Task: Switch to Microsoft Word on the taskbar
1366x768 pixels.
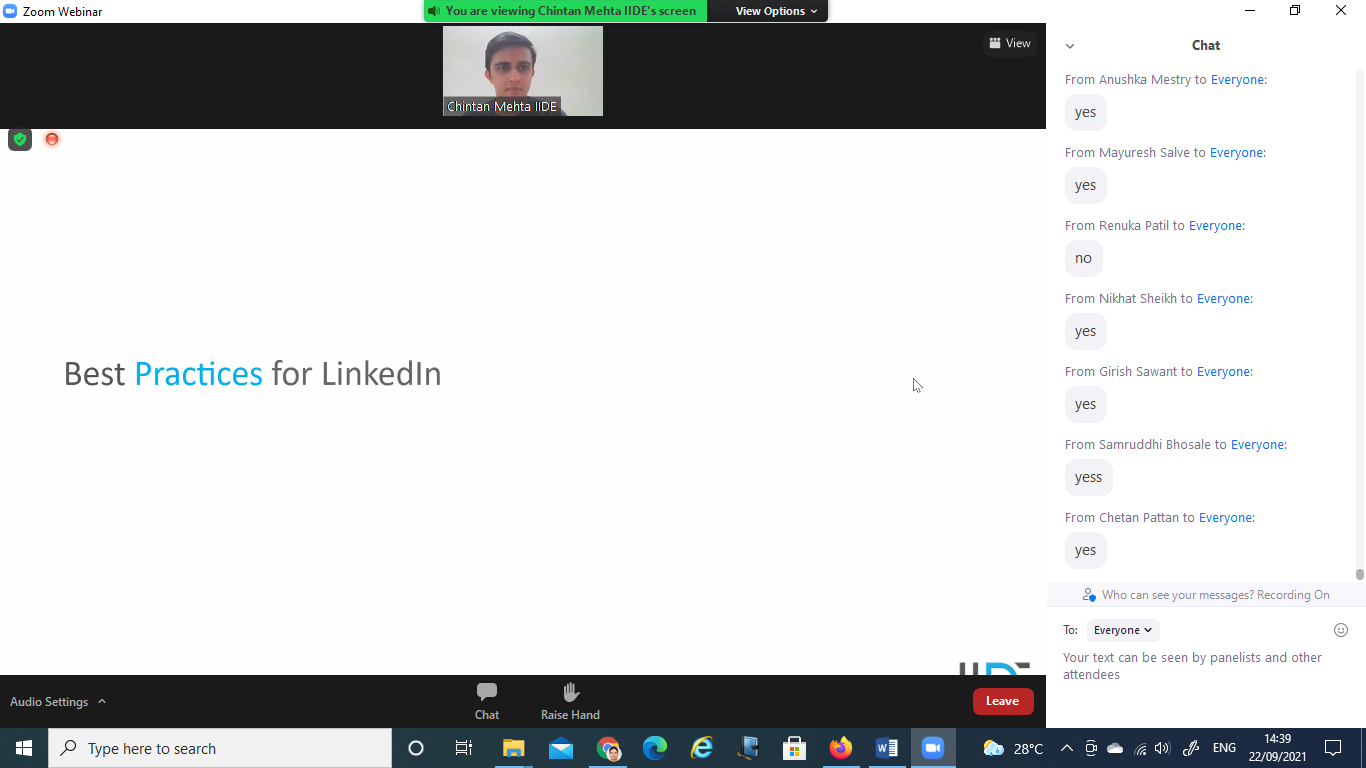Action: pos(887,748)
